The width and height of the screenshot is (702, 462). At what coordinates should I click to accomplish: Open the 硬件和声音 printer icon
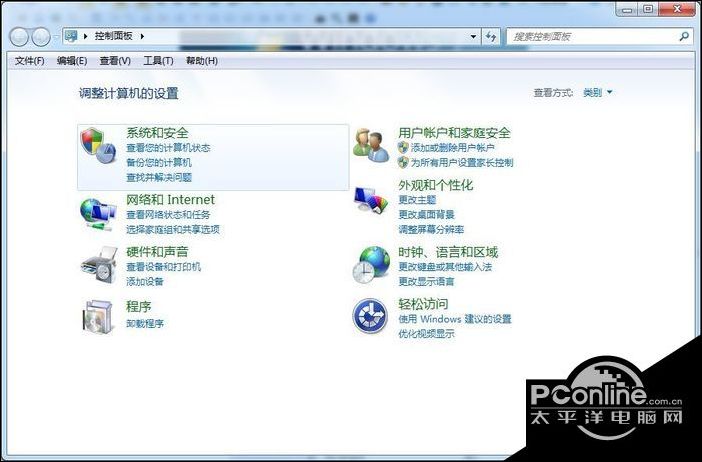point(98,264)
